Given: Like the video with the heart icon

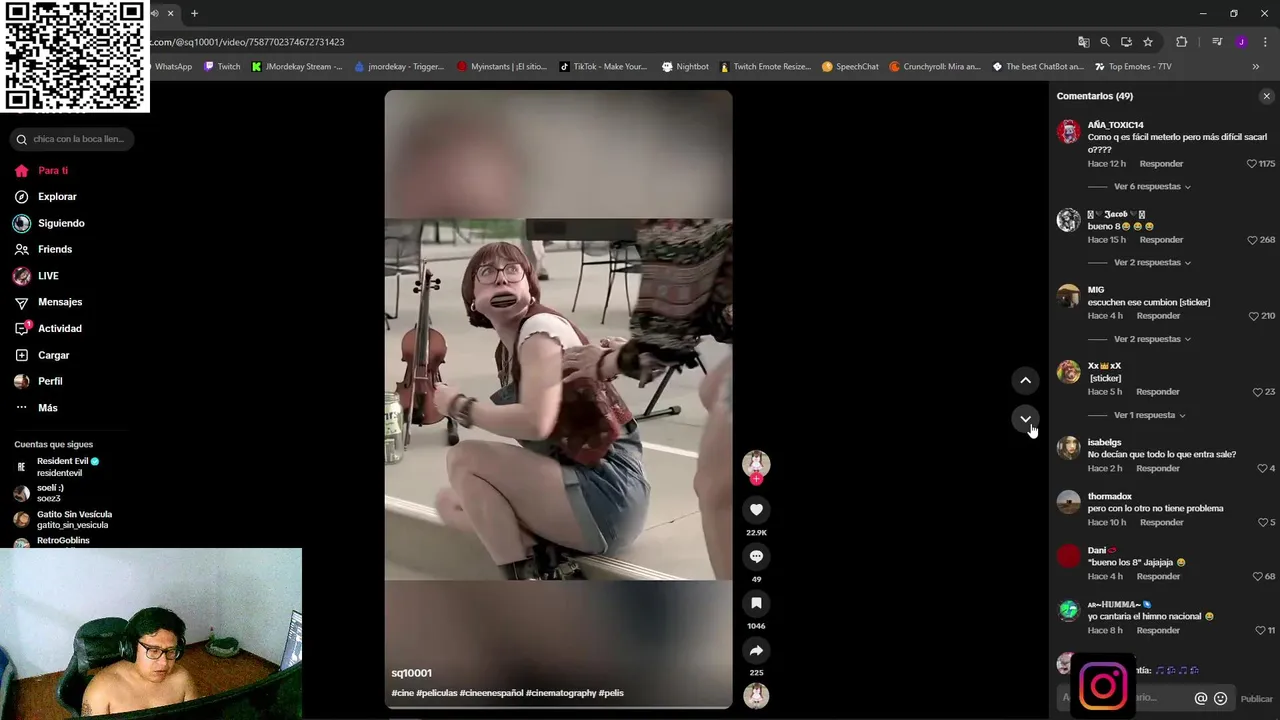Looking at the screenshot, I should click(756, 510).
